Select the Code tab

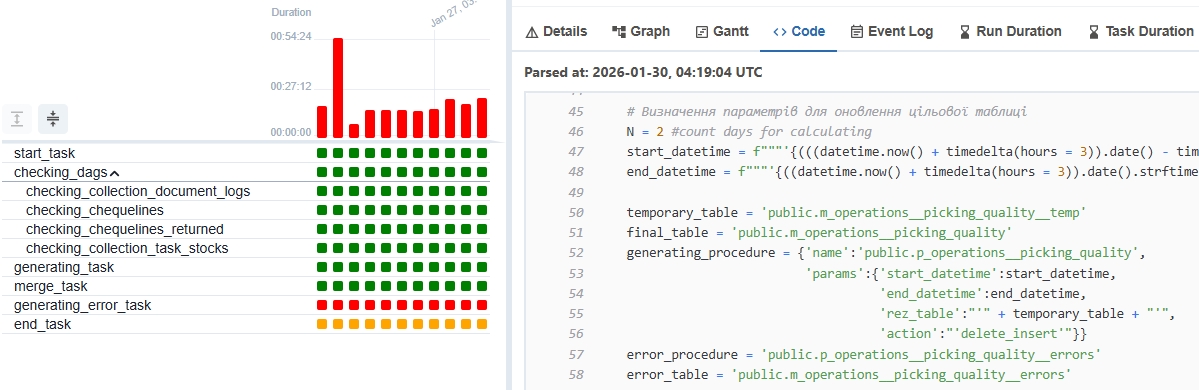[799, 31]
